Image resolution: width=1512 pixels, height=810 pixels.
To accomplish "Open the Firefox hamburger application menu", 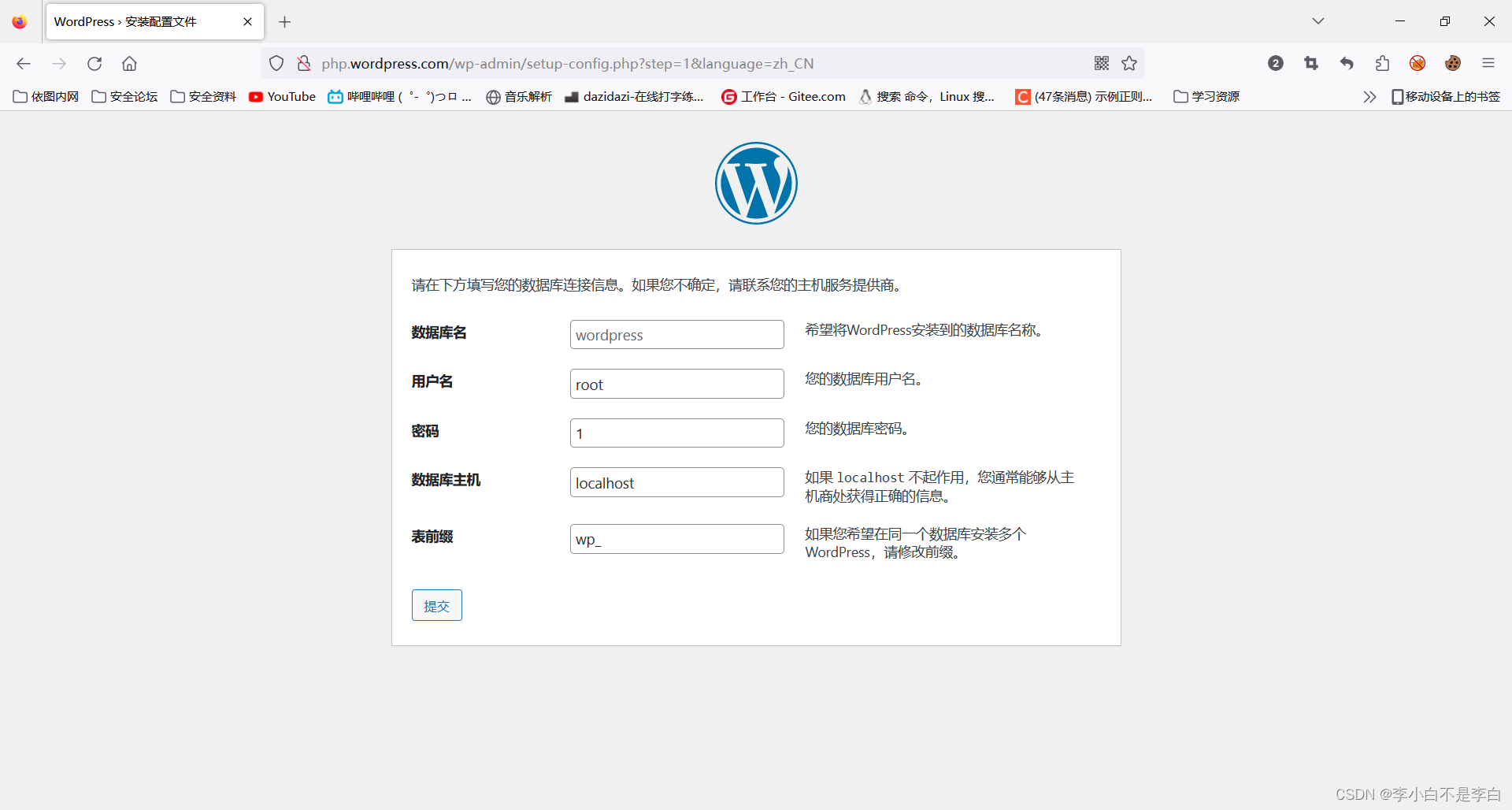I will click(x=1489, y=63).
